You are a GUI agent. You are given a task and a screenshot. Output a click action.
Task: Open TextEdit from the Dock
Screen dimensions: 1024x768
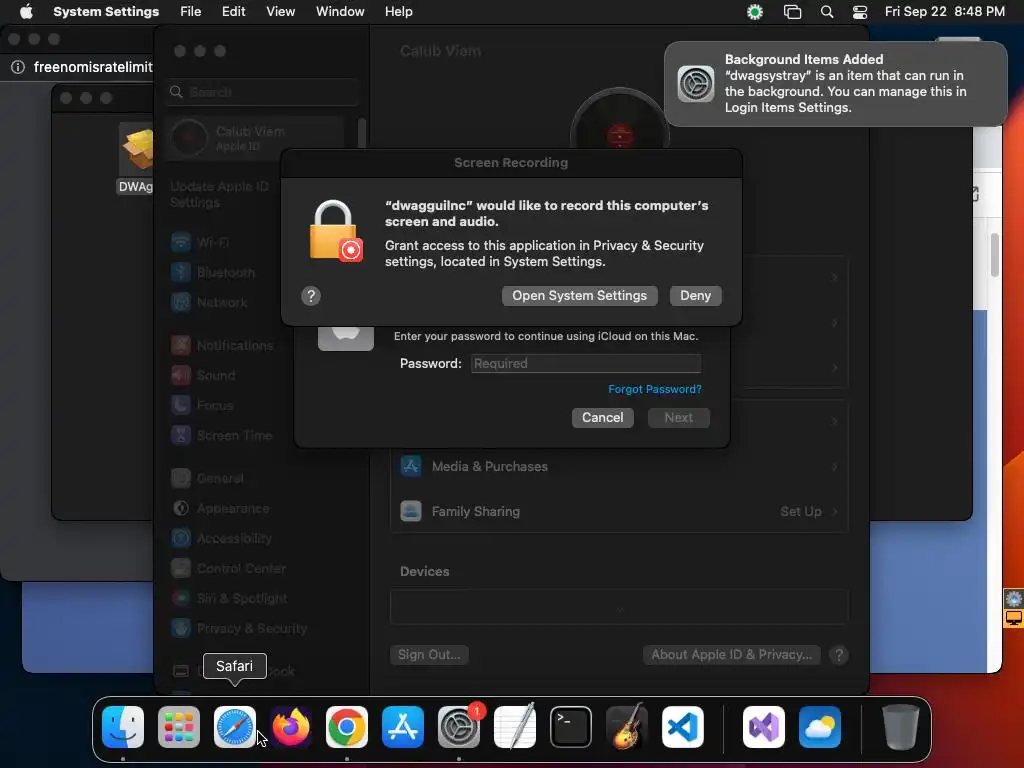point(515,727)
